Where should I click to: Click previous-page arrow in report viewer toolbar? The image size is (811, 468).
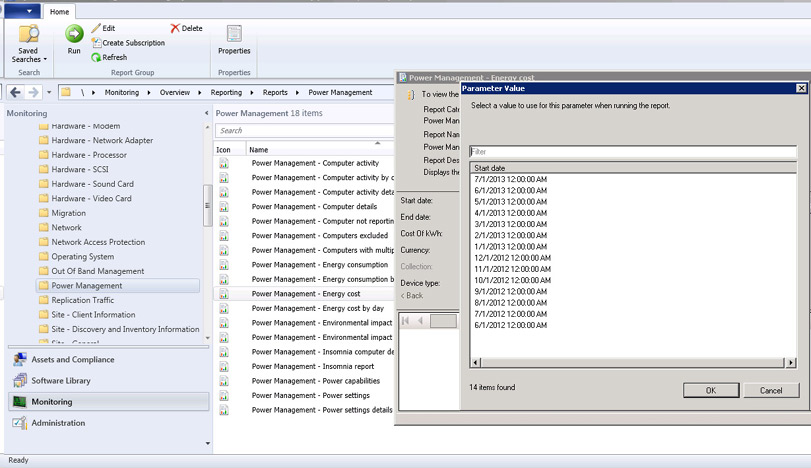[420, 321]
